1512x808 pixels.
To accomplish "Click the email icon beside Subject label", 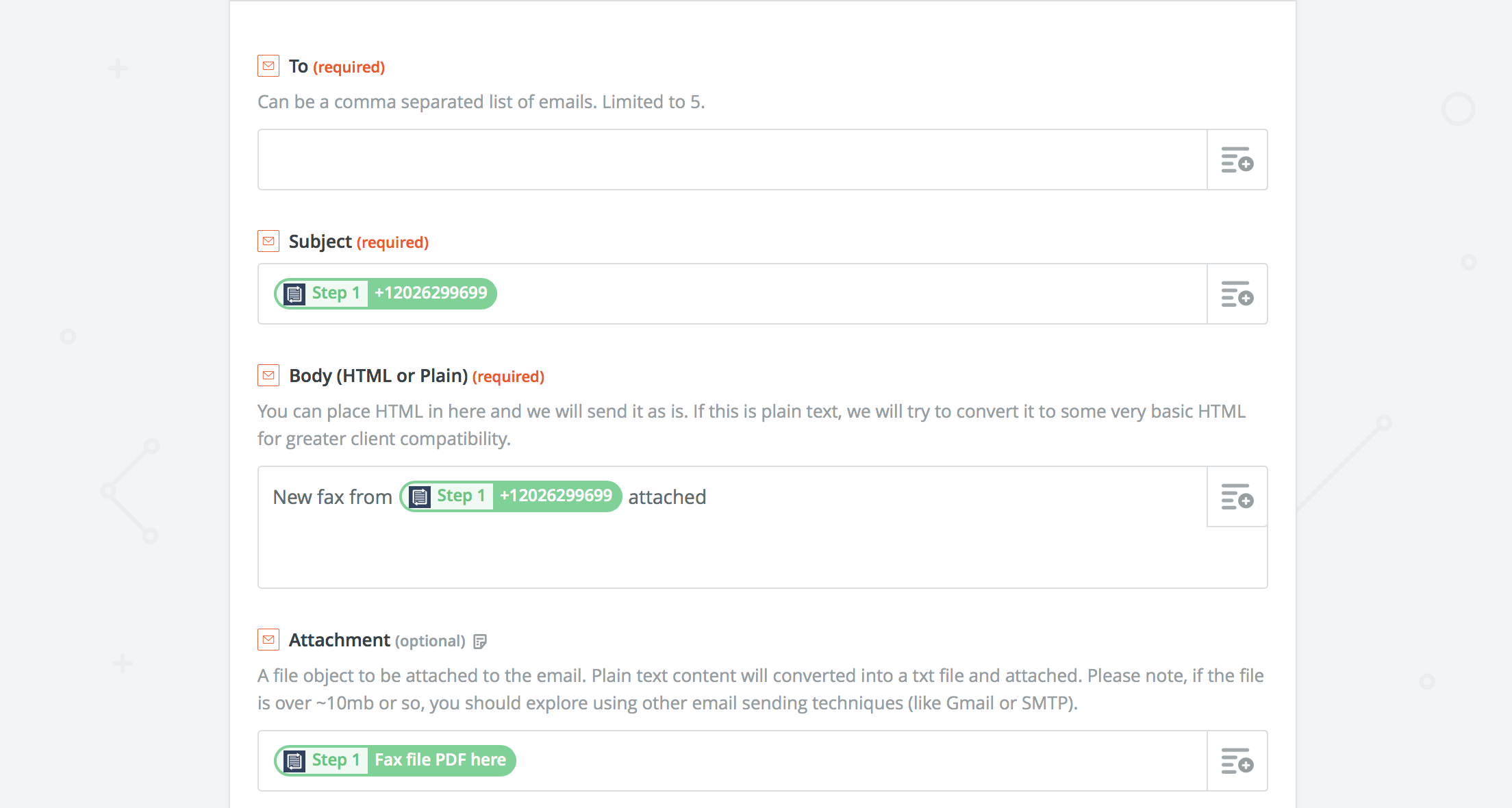I will (268, 241).
